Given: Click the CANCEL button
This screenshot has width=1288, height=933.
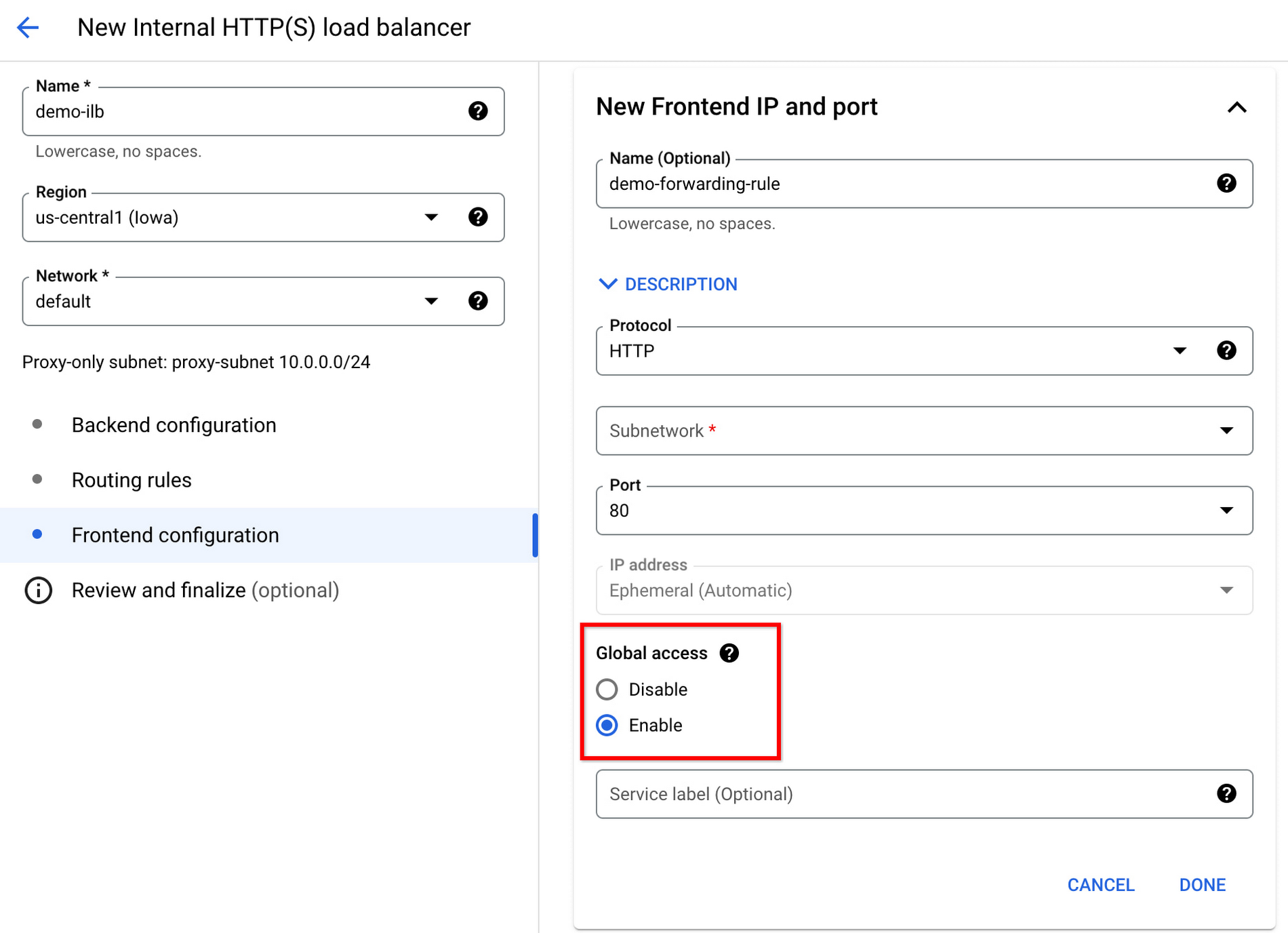Looking at the screenshot, I should pyautogui.click(x=1100, y=885).
